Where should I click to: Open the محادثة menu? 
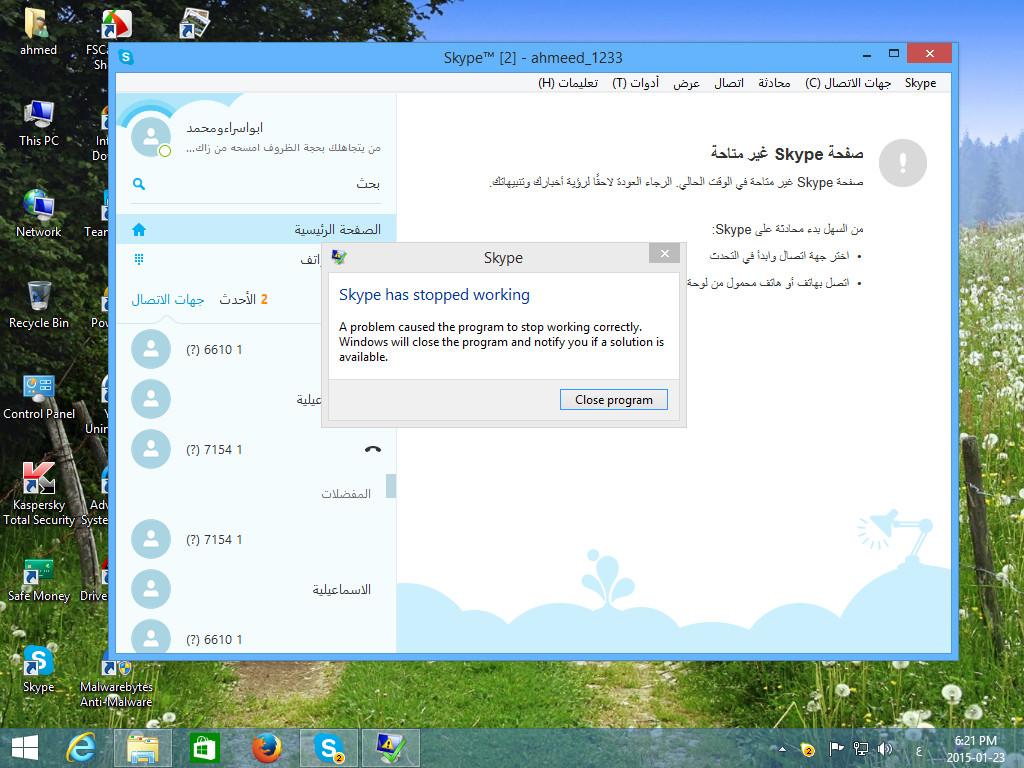[774, 83]
